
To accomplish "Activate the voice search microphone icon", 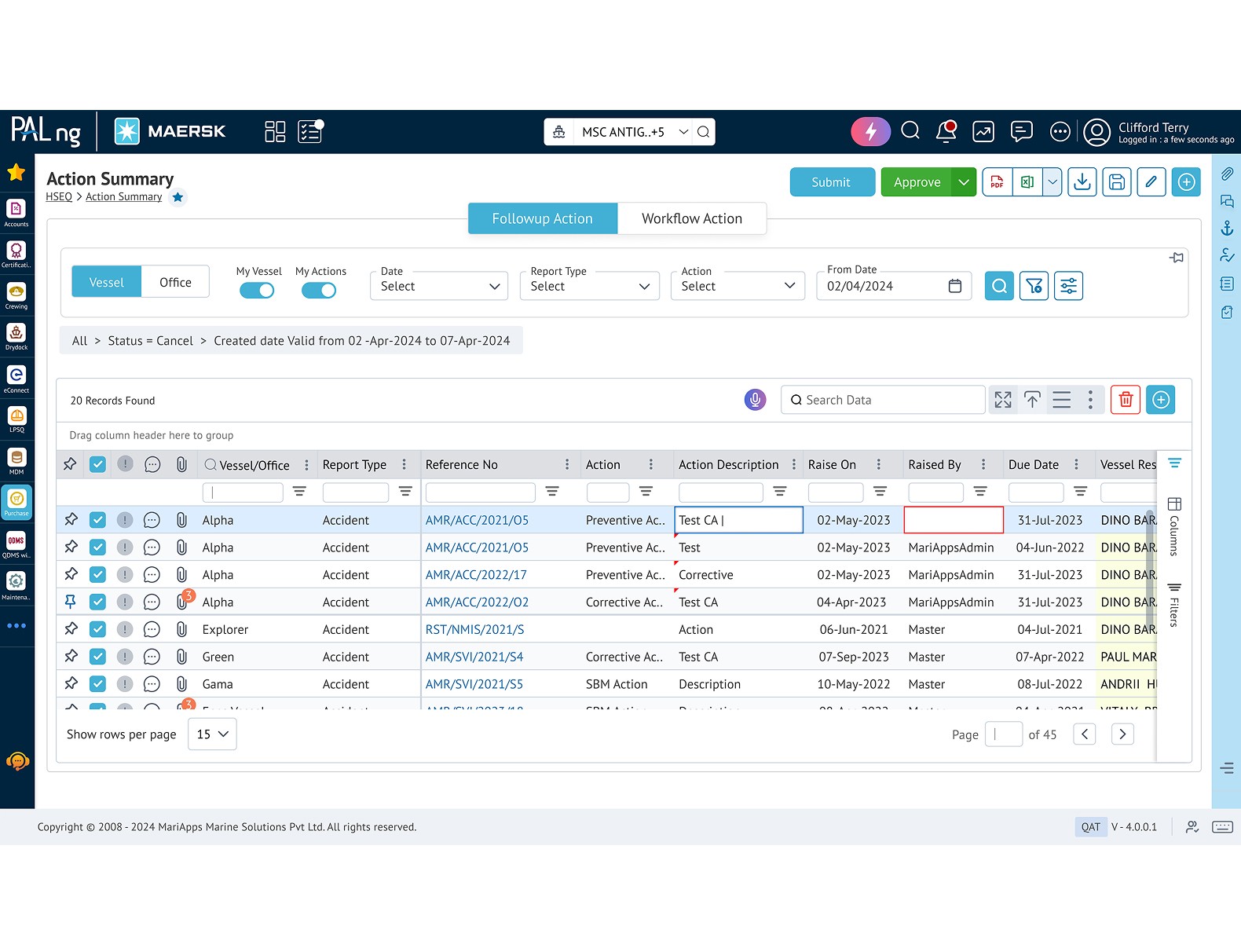I will click(x=755, y=400).
